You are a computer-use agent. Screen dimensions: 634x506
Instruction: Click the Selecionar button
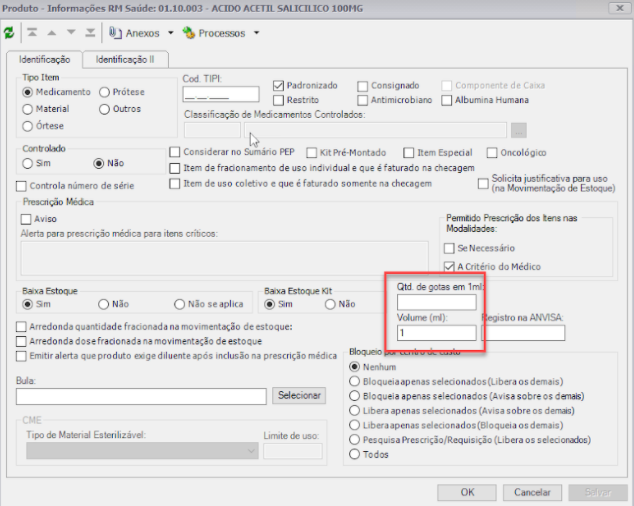(x=299, y=396)
